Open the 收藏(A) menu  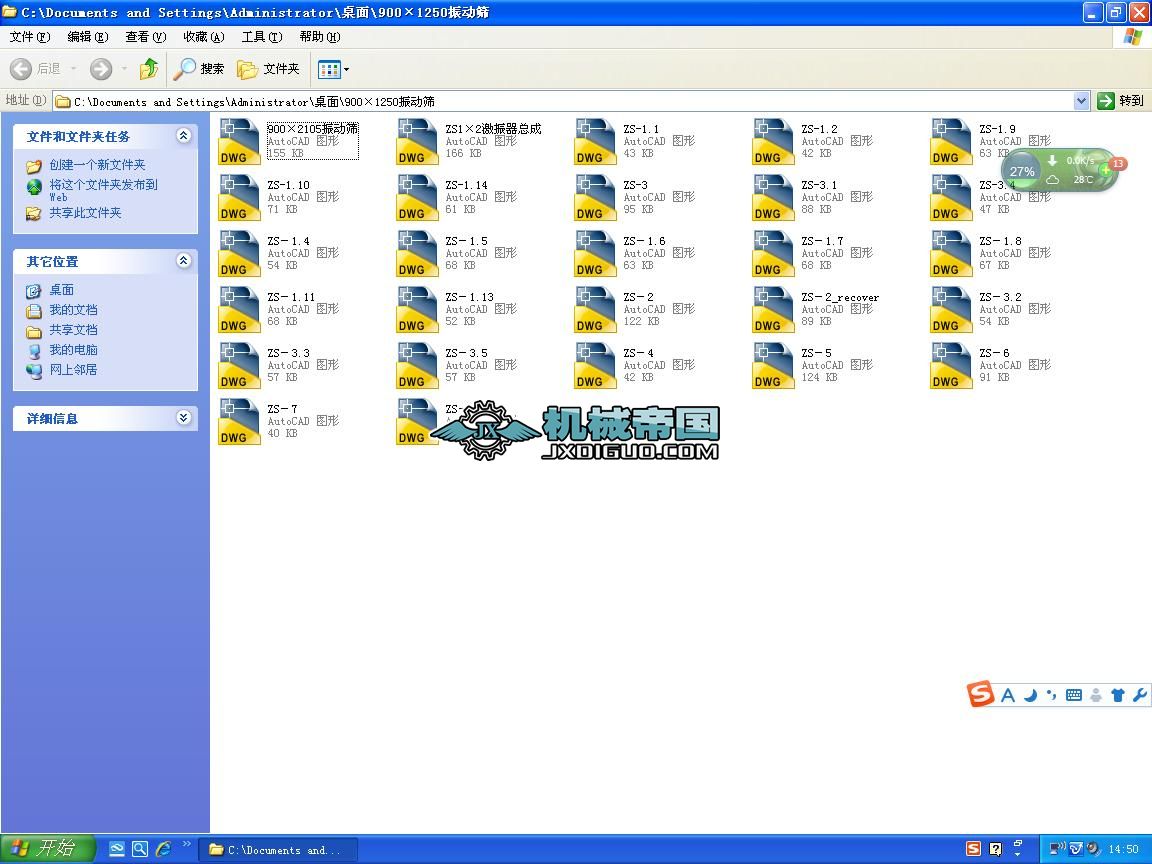pyautogui.click(x=204, y=37)
